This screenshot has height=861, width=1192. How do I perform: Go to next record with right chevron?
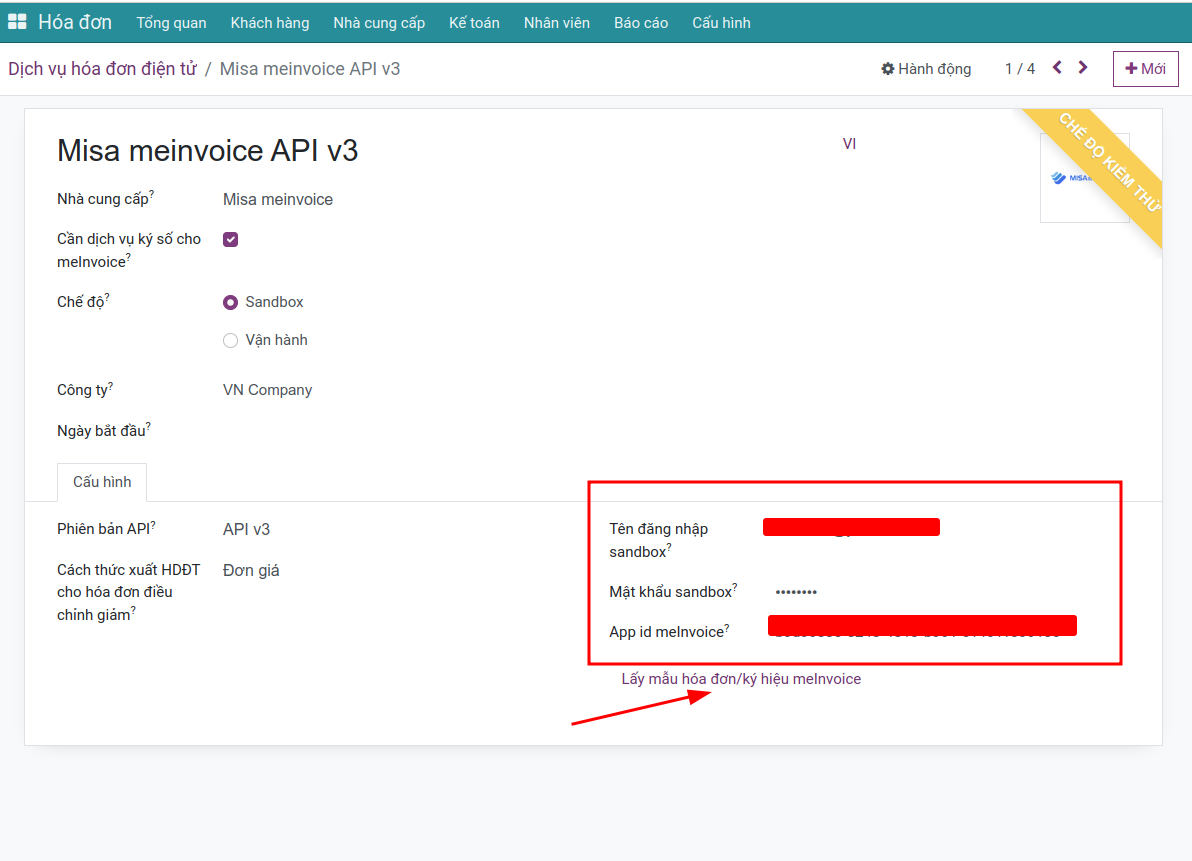1083,68
